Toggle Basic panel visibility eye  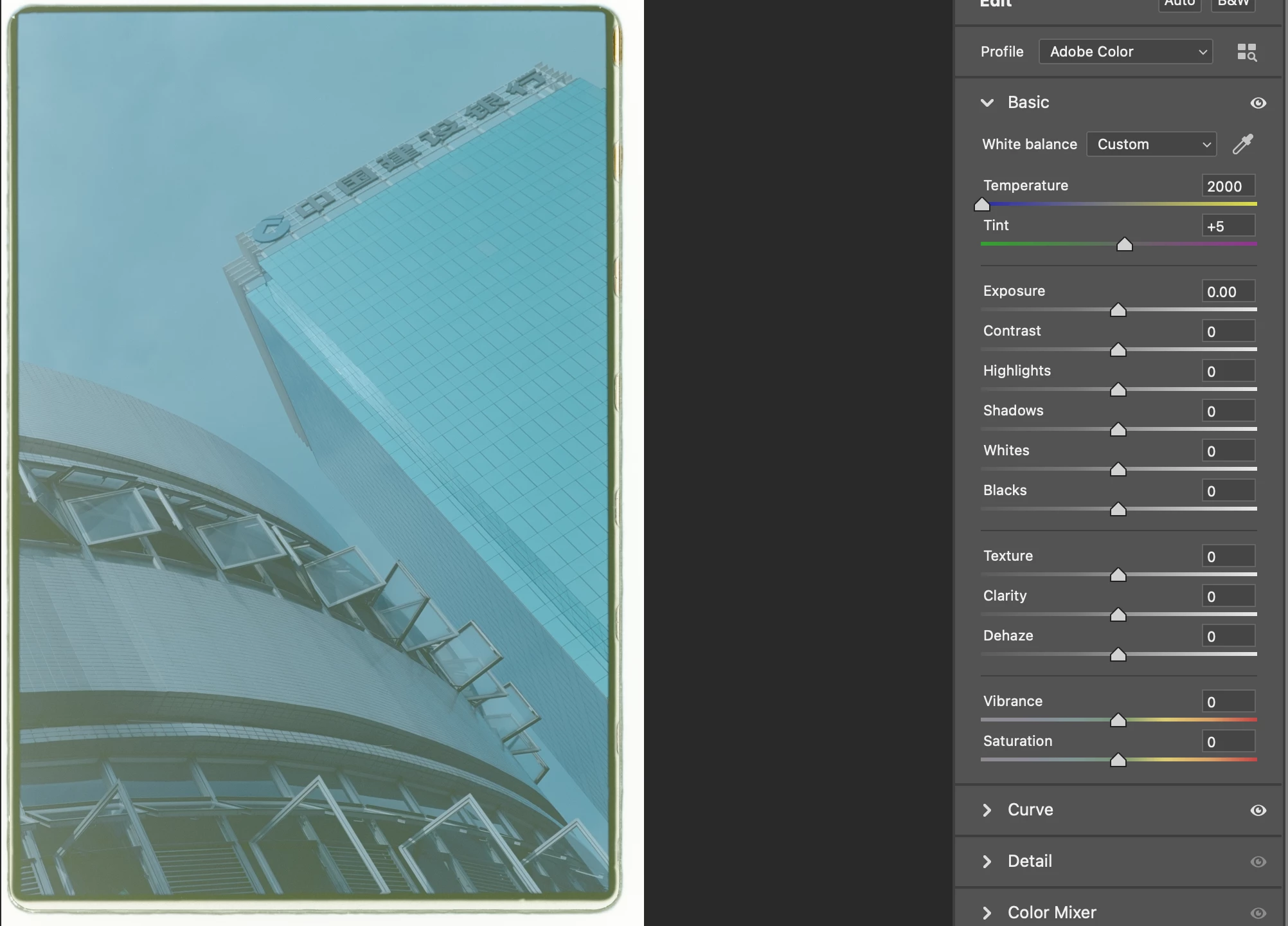pos(1258,103)
